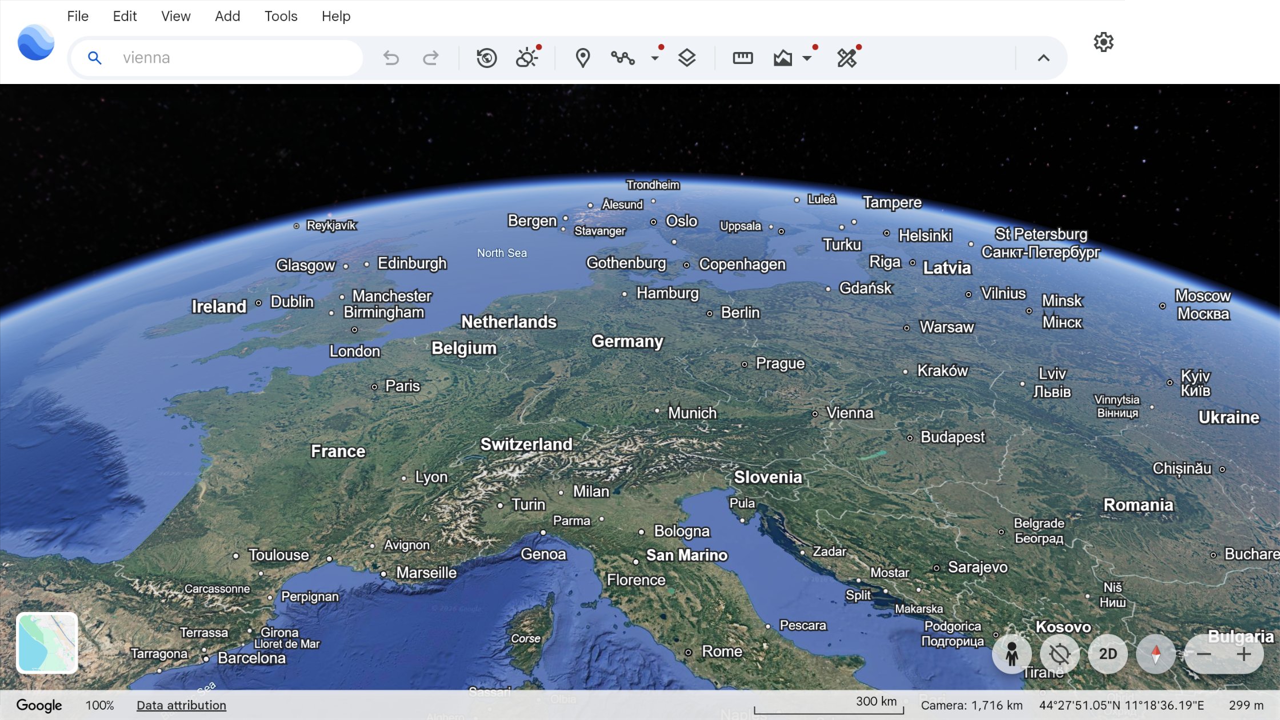The height and width of the screenshot is (720, 1280).
Task: Toggle globe auto-rotation button
Action: (x=1060, y=654)
